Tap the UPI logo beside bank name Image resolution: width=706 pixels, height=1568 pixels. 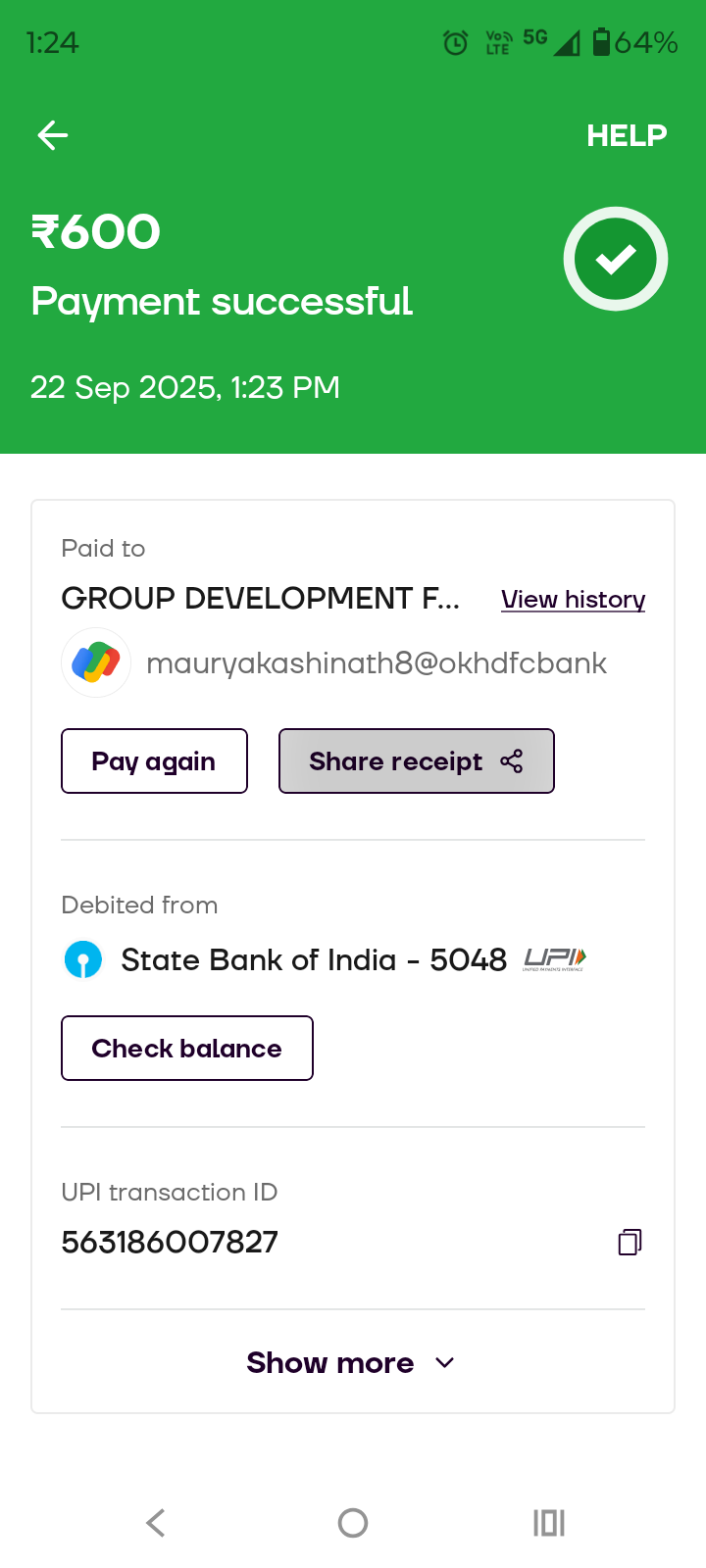[554, 958]
